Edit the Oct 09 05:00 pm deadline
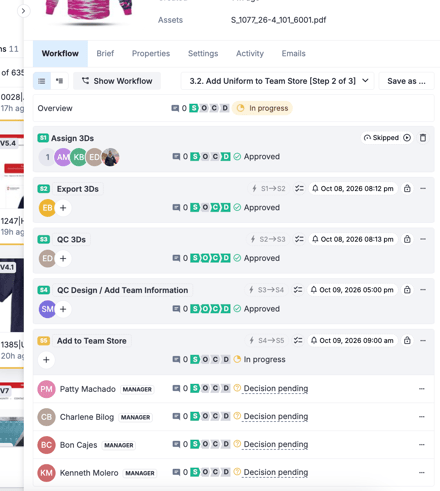This screenshot has width=440, height=491. click(x=352, y=290)
